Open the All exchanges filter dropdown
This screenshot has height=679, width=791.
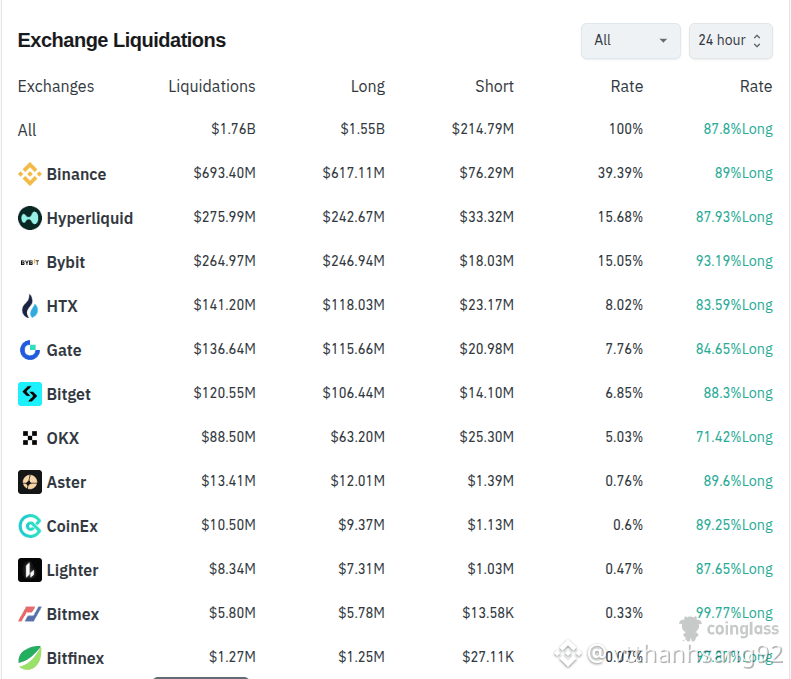pyautogui.click(x=631, y=40)
